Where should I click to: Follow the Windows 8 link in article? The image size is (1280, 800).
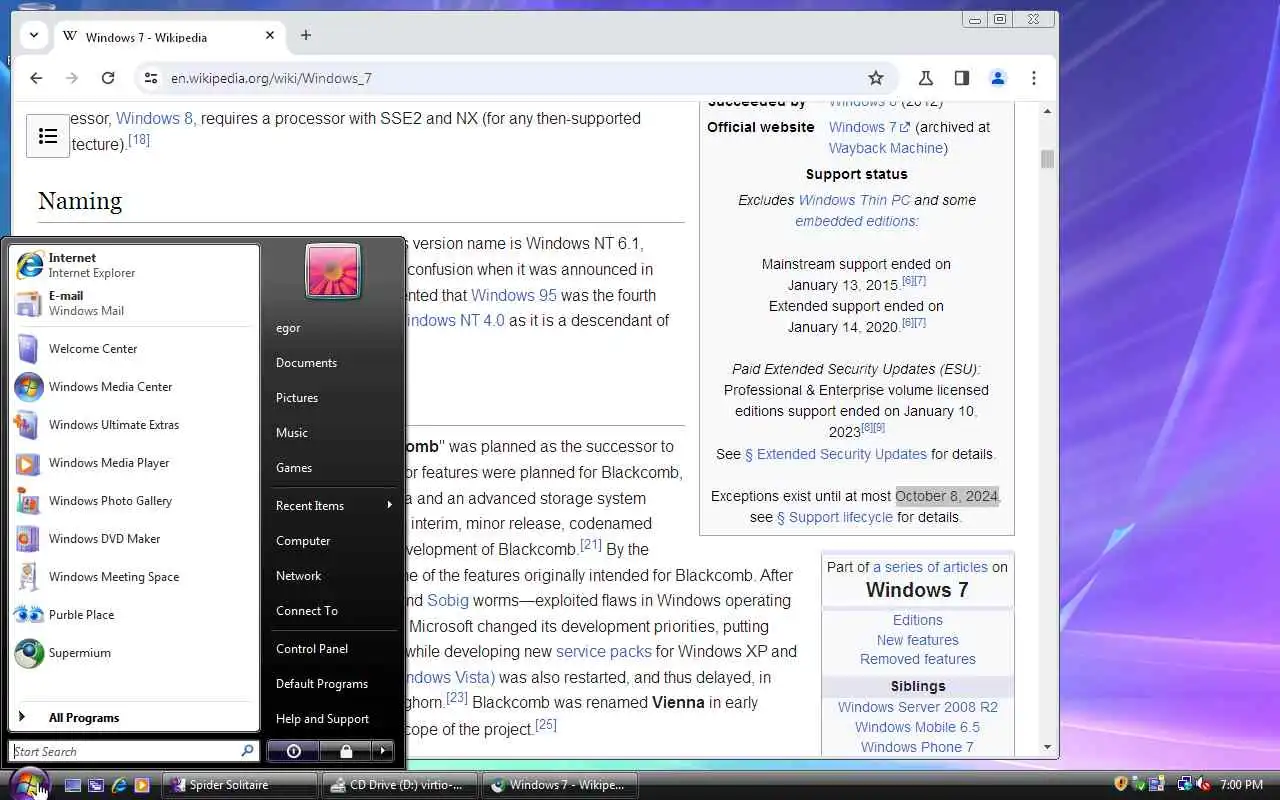154,118
